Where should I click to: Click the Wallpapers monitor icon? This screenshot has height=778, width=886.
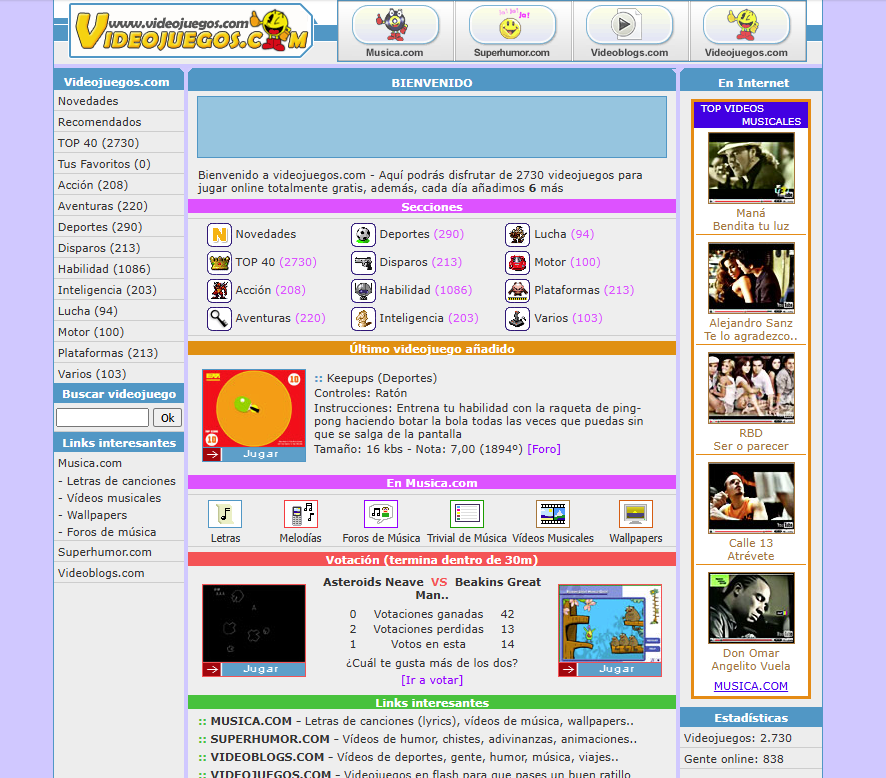635,514
